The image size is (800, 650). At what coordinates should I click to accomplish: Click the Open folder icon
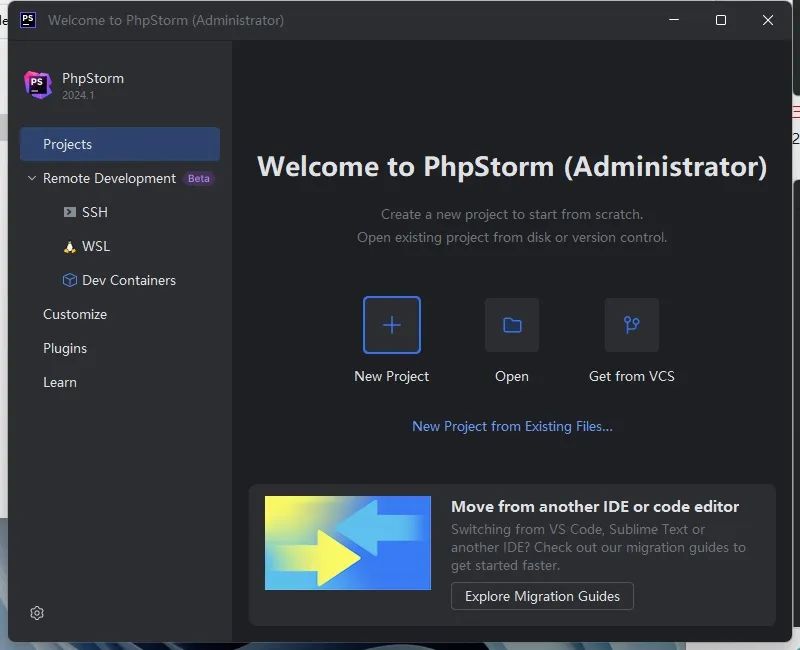tap(512, 325)
